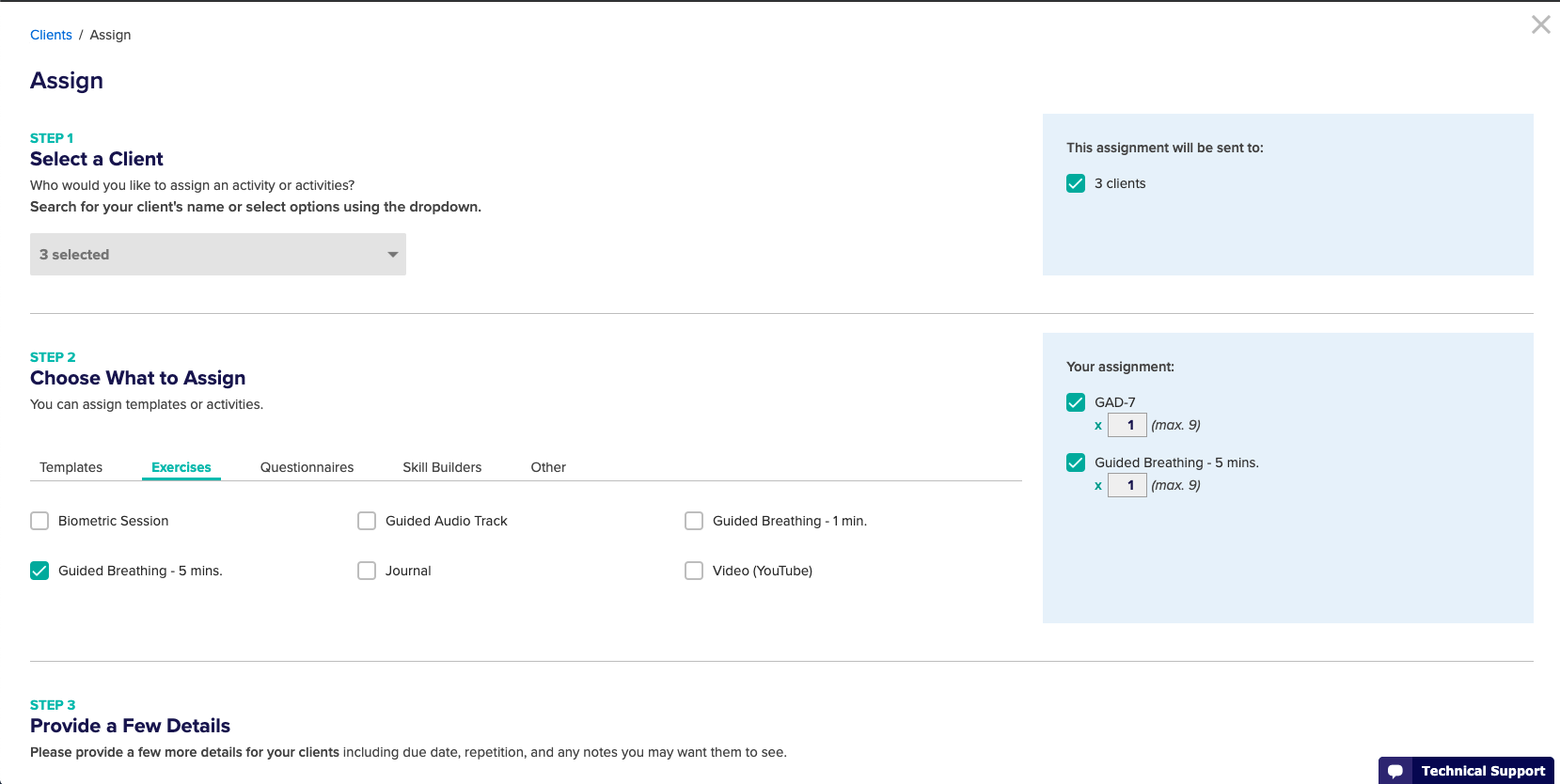Check the Biometric Session checkbox
Screen dimensions: 1560x784
point(39,521)
